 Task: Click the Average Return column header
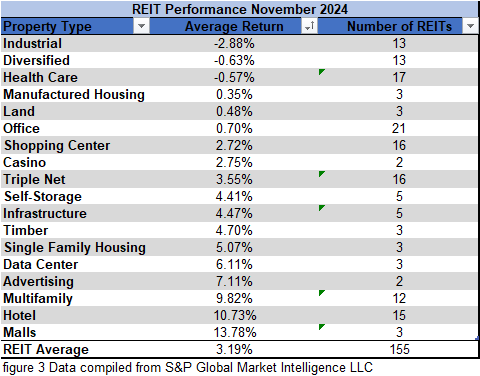[x=234, y=26]
